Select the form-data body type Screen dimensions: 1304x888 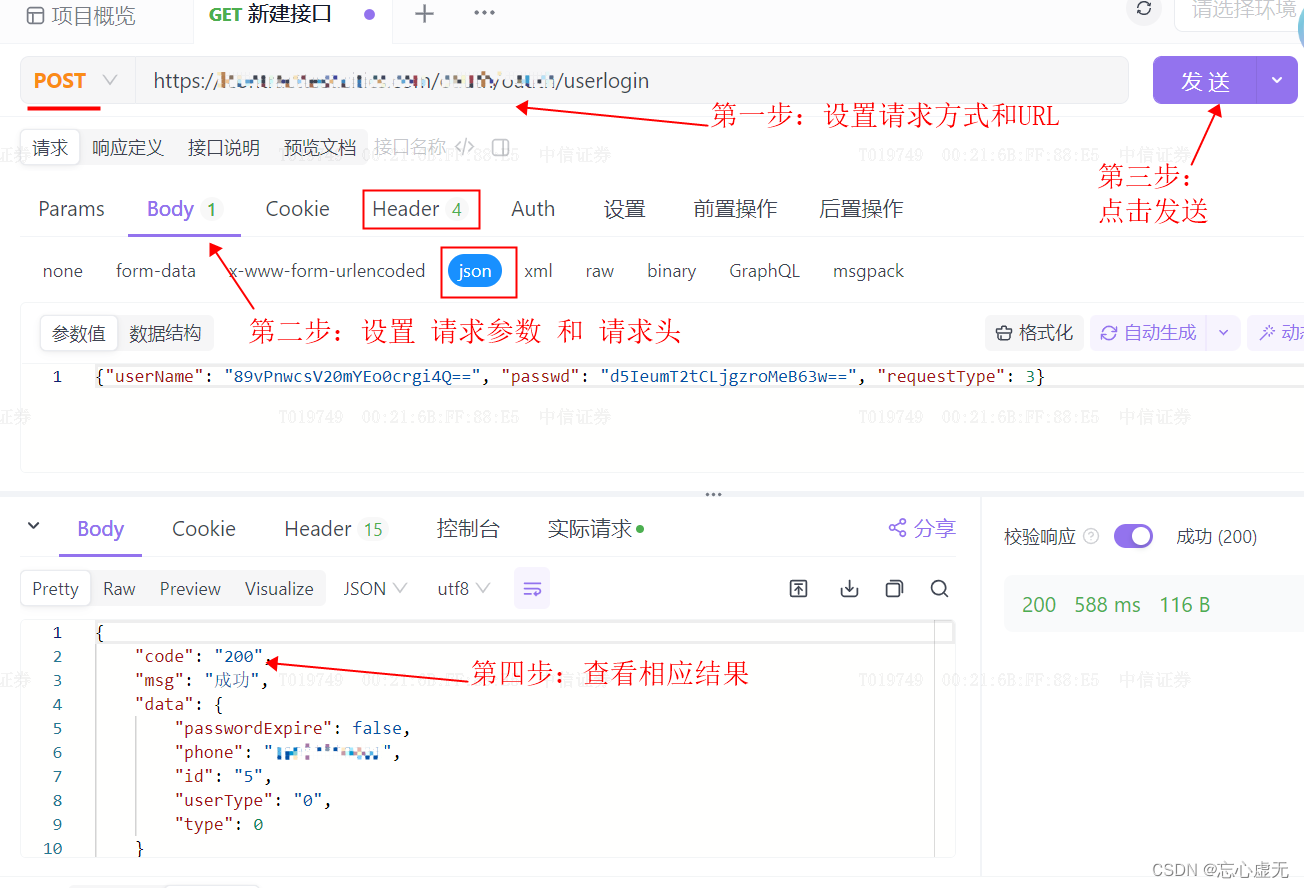(x=155, y=271)
